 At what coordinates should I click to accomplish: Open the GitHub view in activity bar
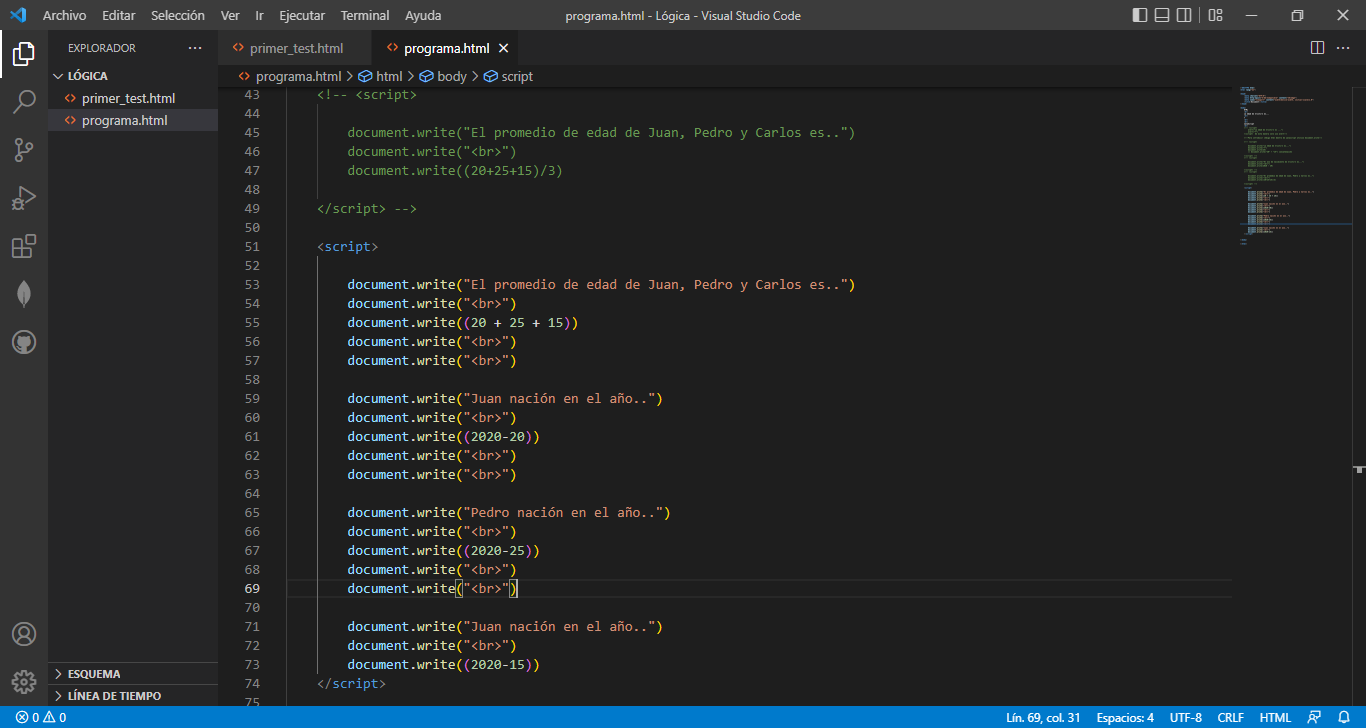tap(24, 342)
